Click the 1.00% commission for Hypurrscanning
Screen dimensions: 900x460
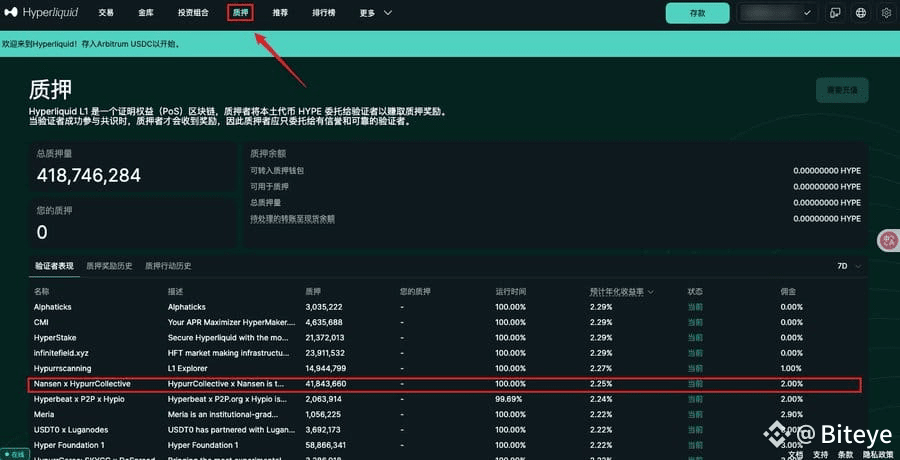(792, 368)
